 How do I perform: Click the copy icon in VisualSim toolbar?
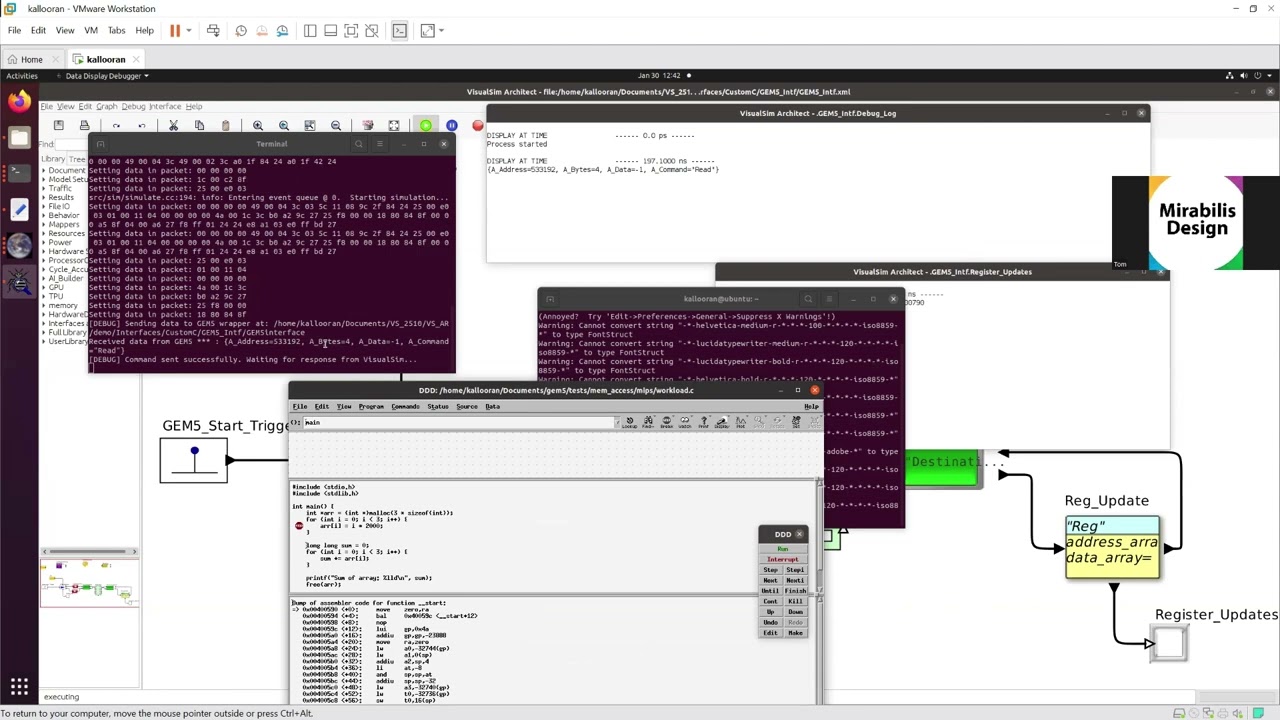(x=199, y=125)
